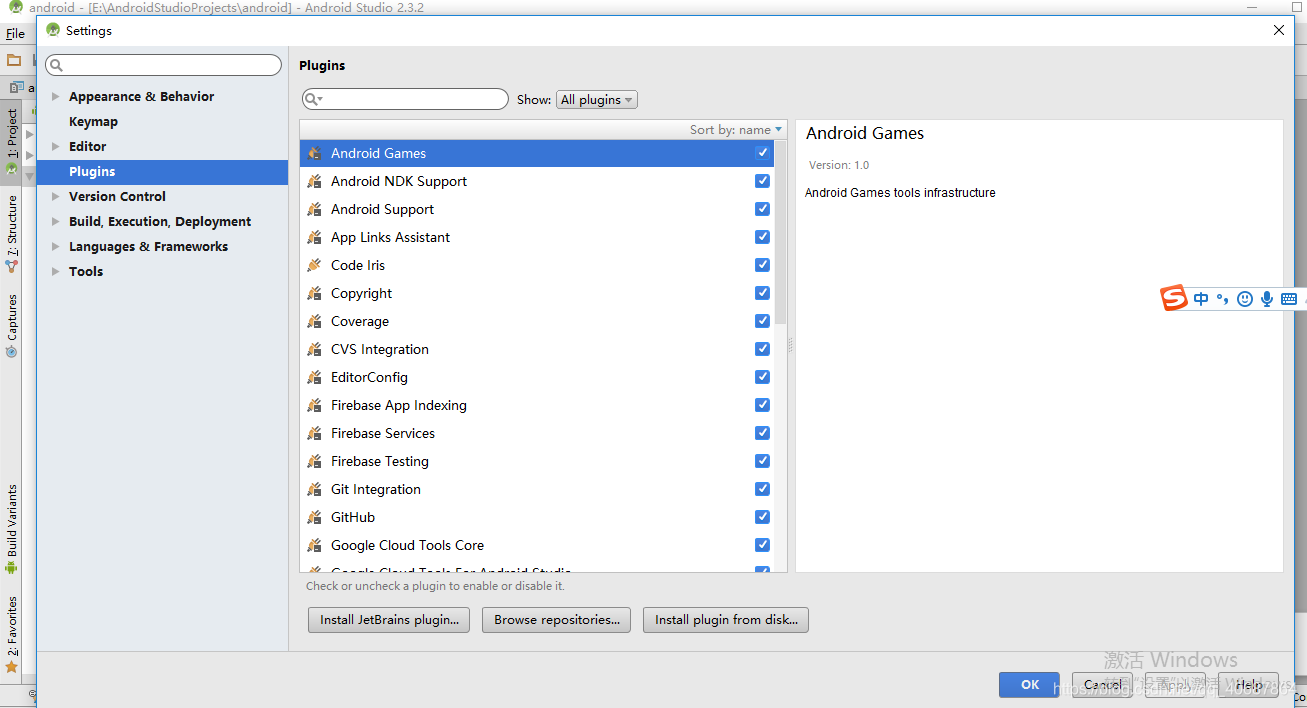
Task: Expand the Version Control settings node
Action: (56, 197)
